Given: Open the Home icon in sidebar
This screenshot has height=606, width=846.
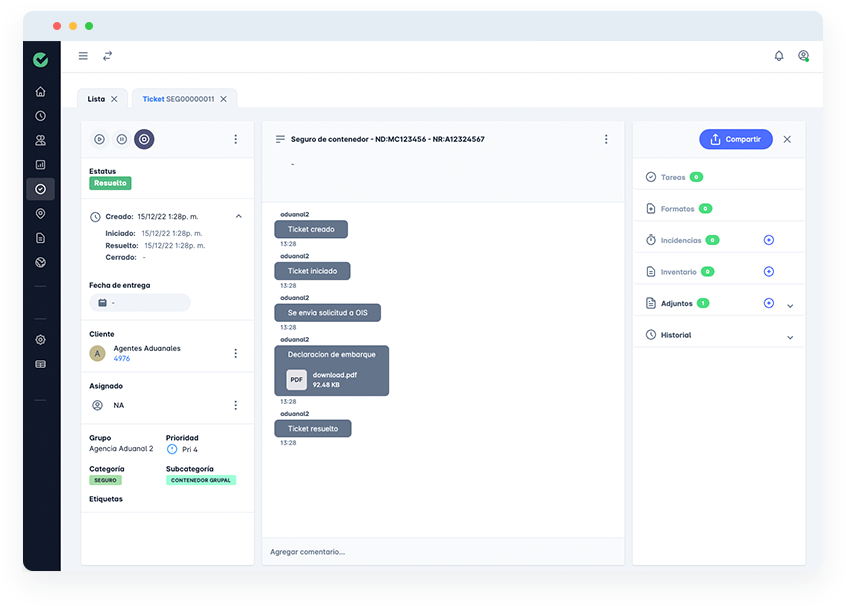Looking at the screenshot, I should click(40, 92).
